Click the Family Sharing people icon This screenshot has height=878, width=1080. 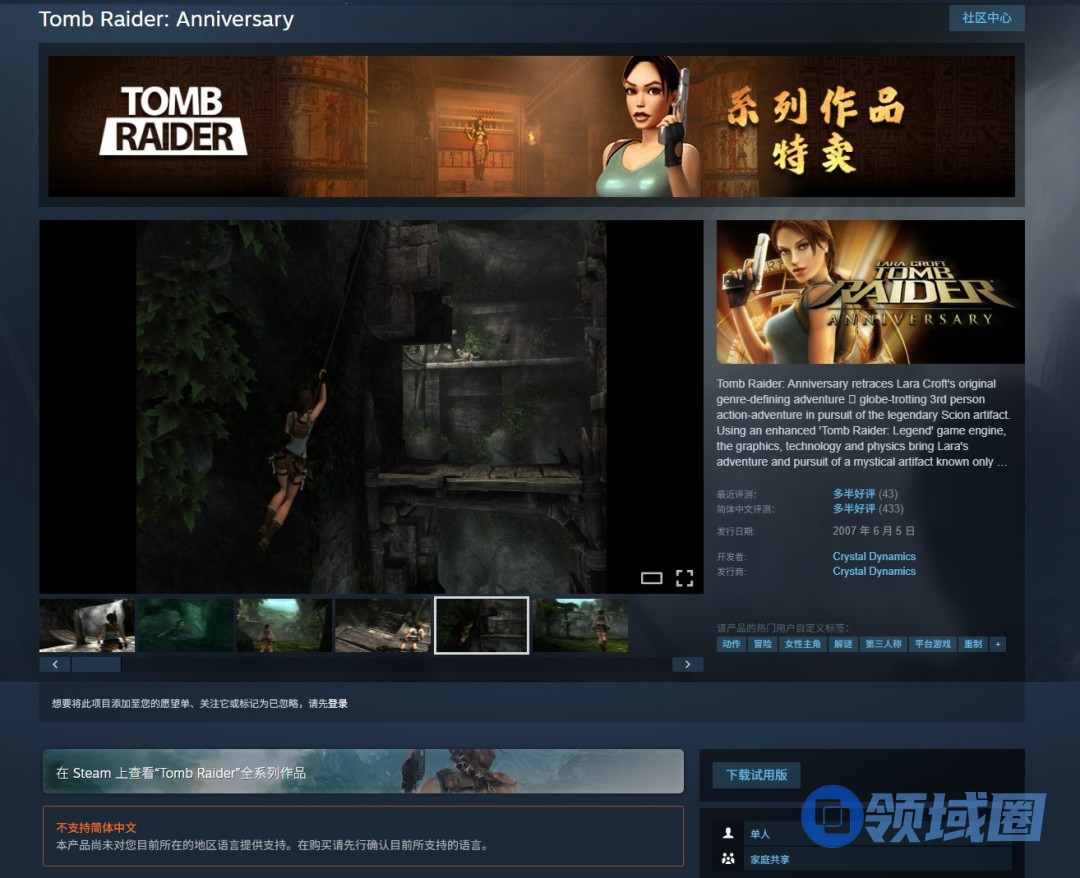point(727,859)
